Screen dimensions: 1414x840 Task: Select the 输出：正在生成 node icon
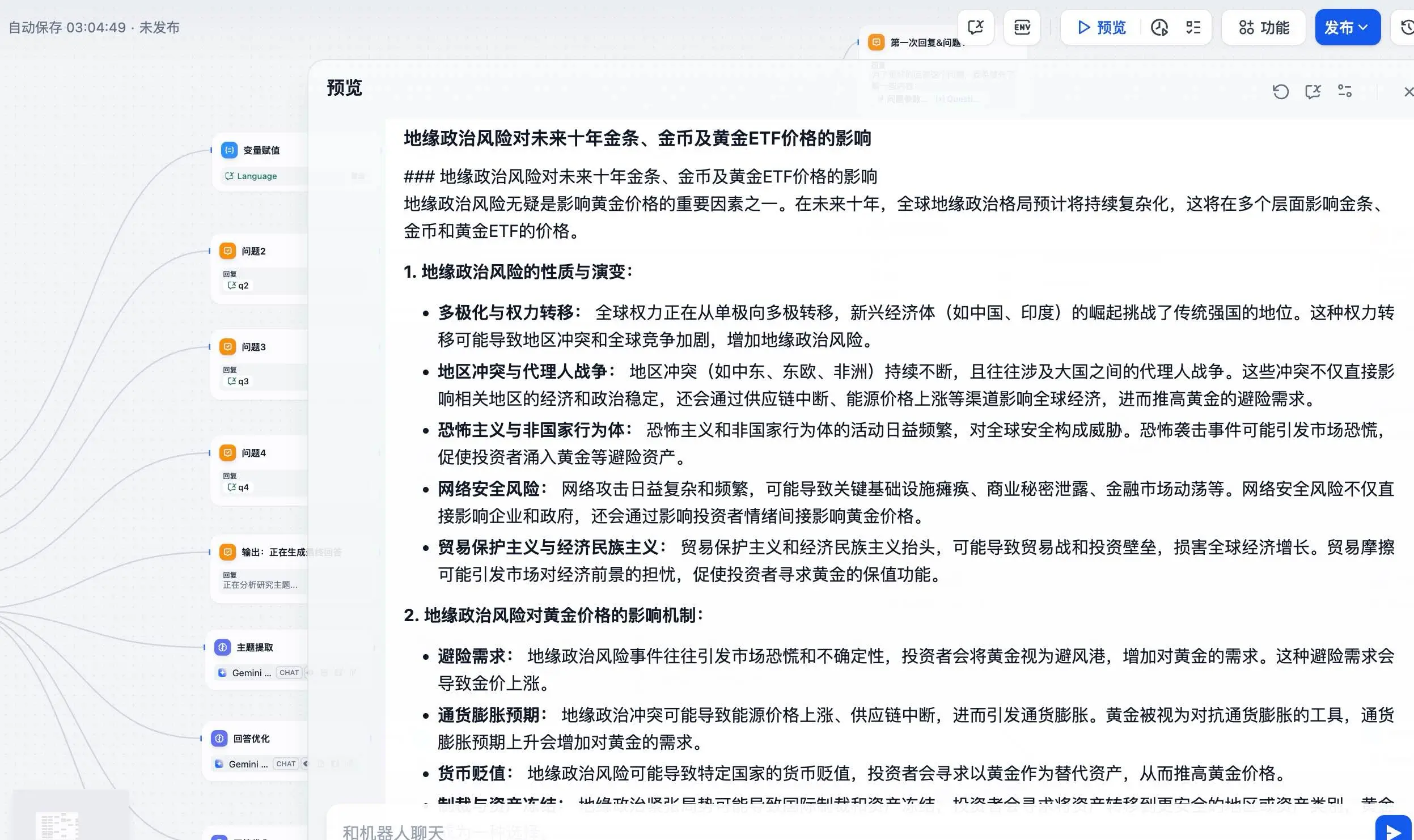click(227, 551)
